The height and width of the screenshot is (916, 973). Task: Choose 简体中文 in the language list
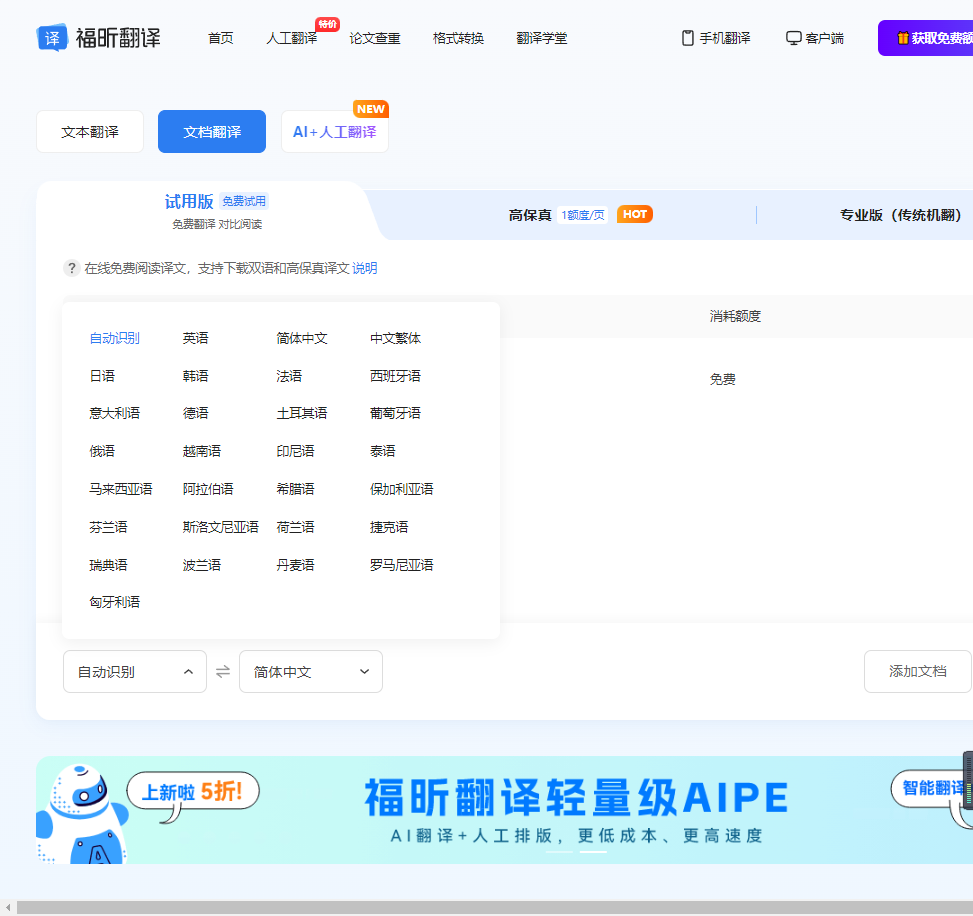coord(302,338)
